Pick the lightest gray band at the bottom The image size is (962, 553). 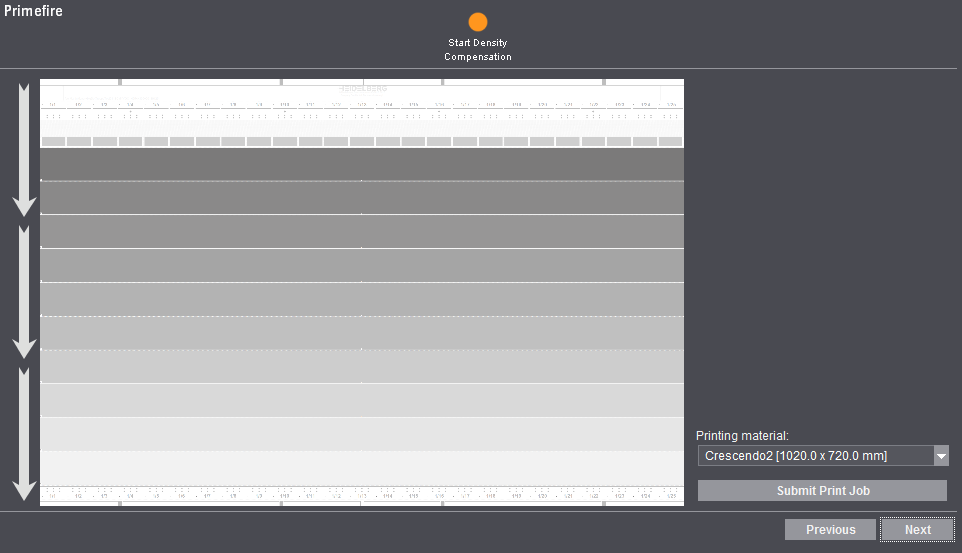click(362, 467)
